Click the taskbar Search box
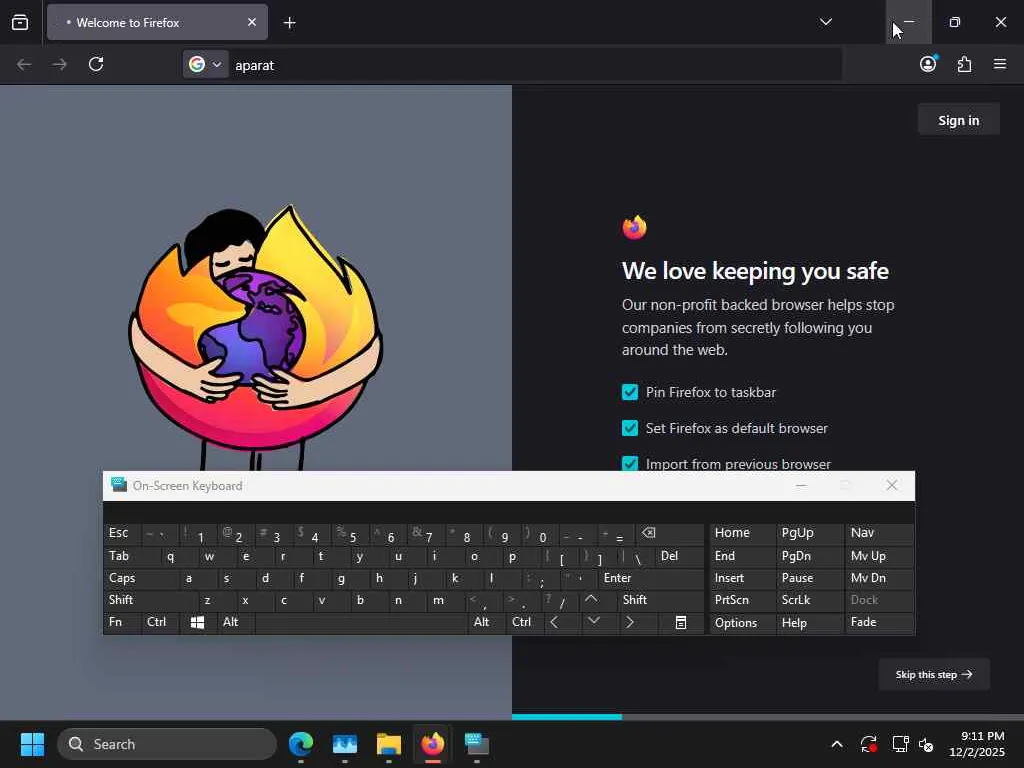The image size is (1024, 768). 167,744
